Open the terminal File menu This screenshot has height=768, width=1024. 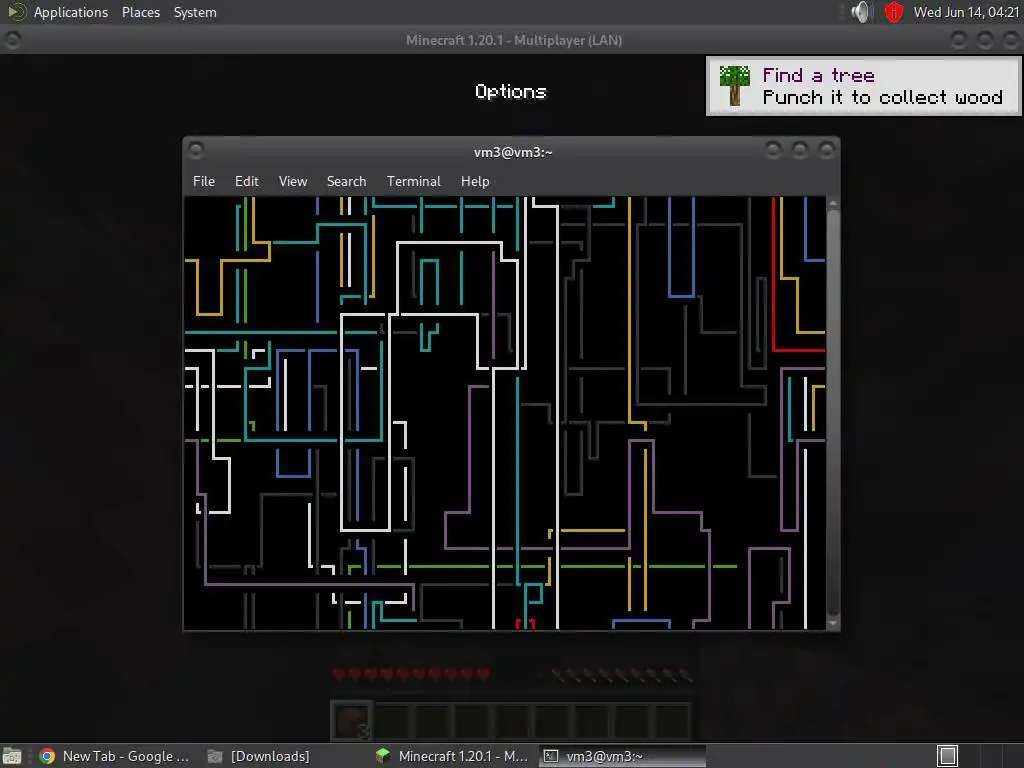[x=204, y=182]
